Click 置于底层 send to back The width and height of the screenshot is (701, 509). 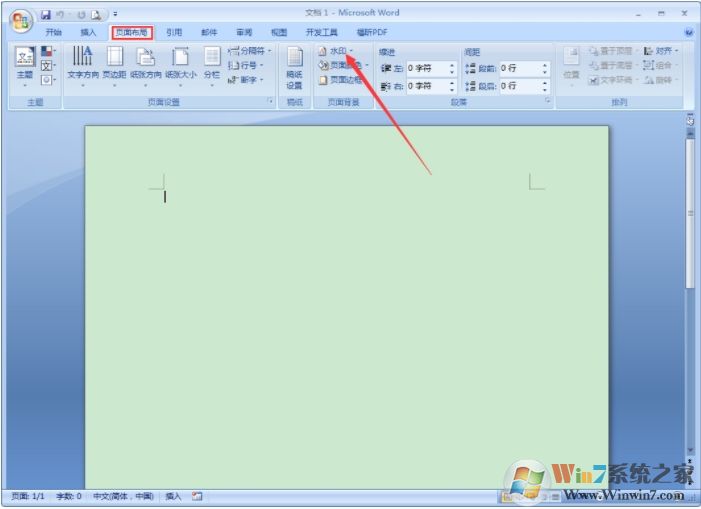click(612, 65)
